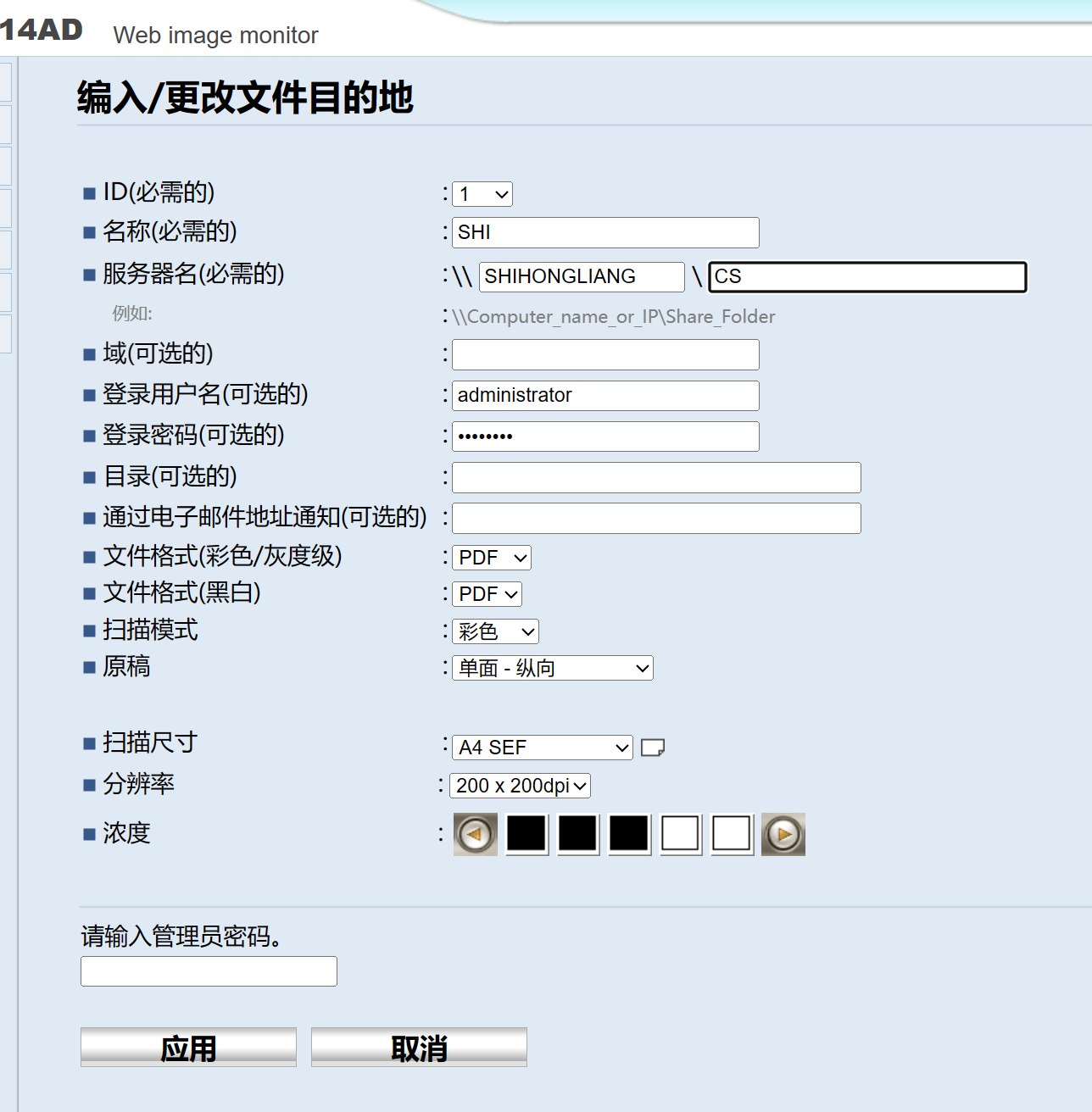Open the 200 x 200dpi resolution dropdown
The image size is (1092, 1112).
[520, 786]
